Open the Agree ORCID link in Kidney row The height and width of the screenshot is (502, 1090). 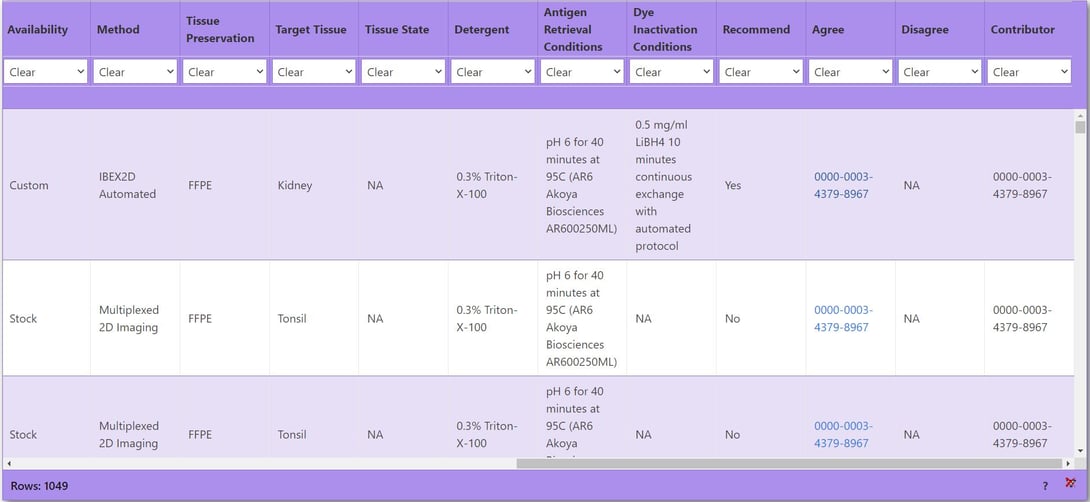pyautogui.click(x=843, y=185)
